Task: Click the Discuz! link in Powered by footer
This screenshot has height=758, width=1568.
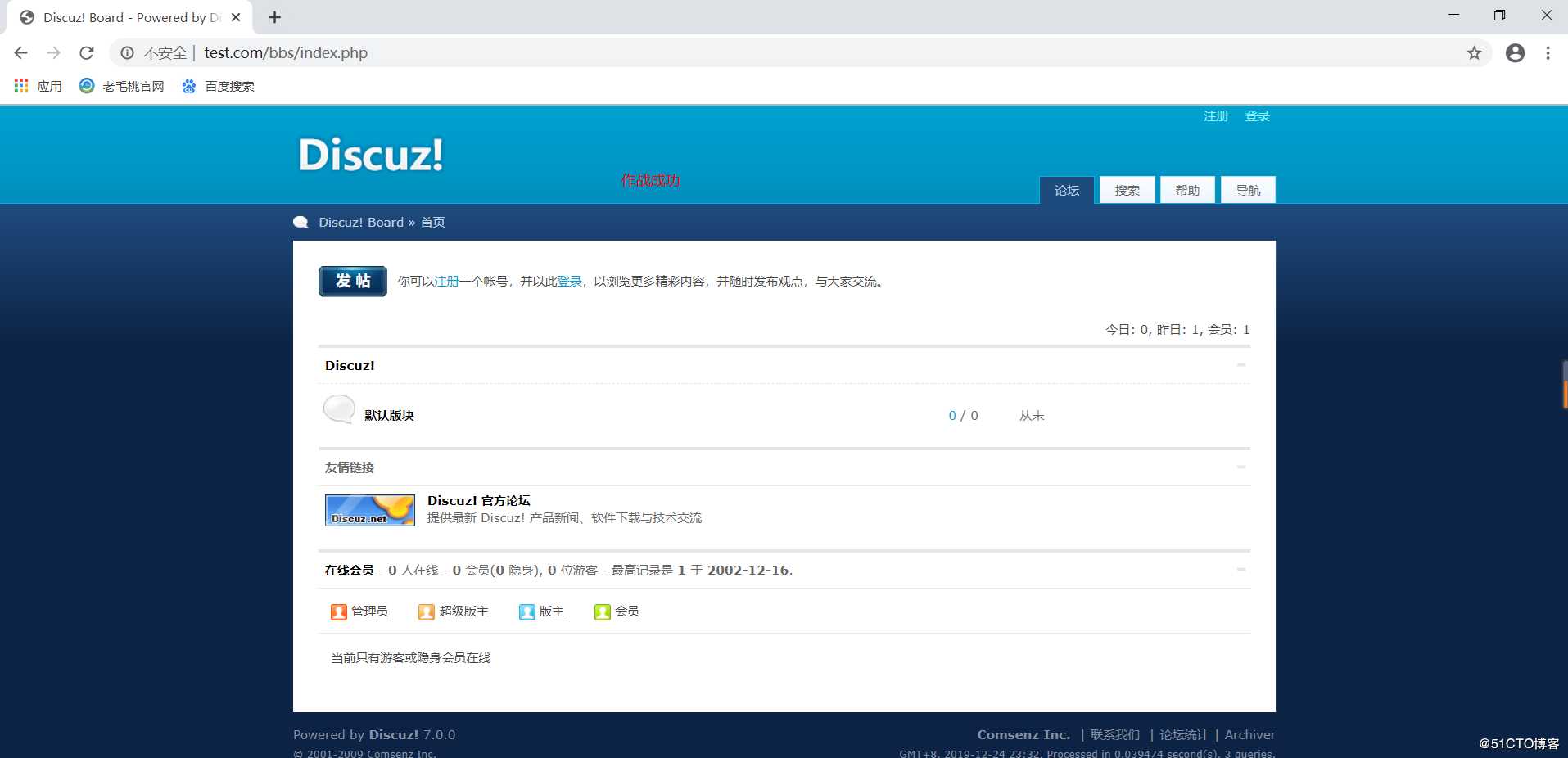Action: [x=394, y=735]
